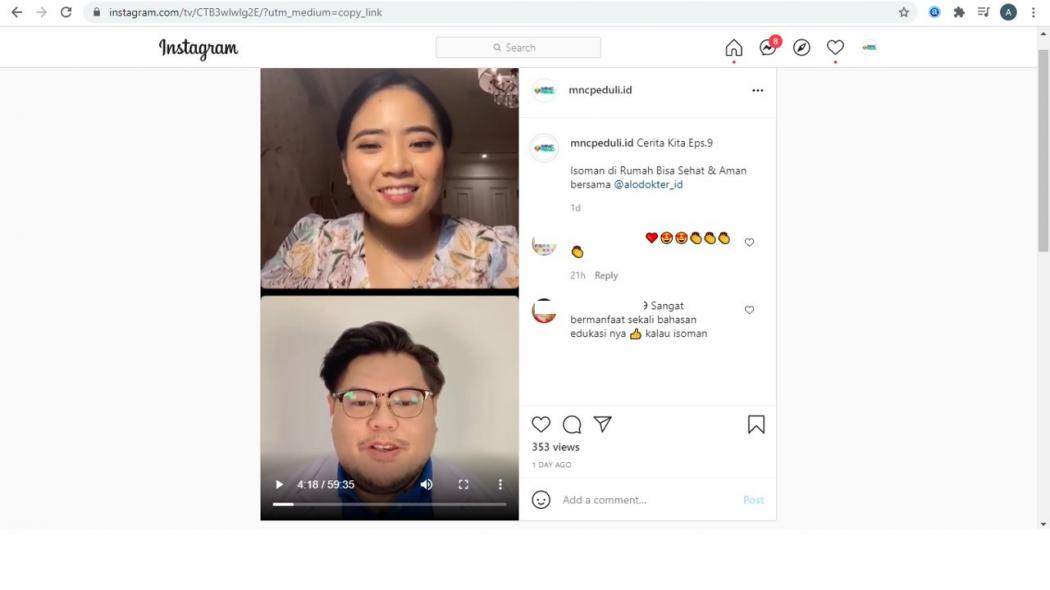Mute the video audio
Image resolution: width=1050 pixels, height=590 pixels.
pos(426,484)
